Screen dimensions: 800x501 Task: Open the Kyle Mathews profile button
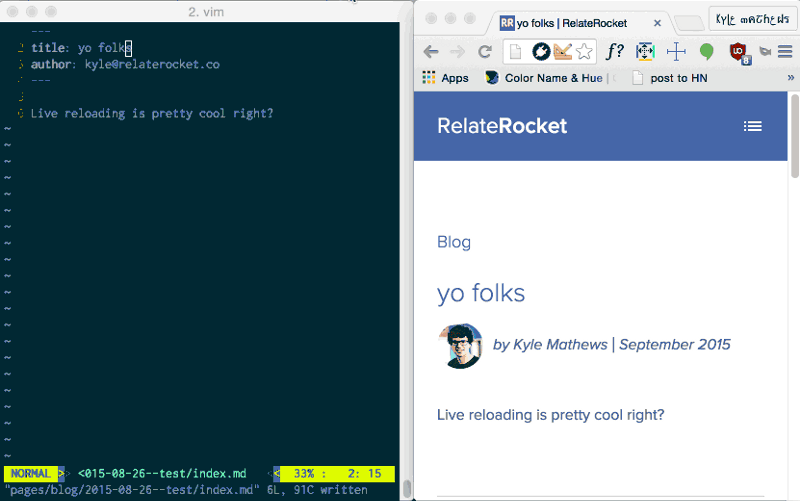tap(752, 19)
